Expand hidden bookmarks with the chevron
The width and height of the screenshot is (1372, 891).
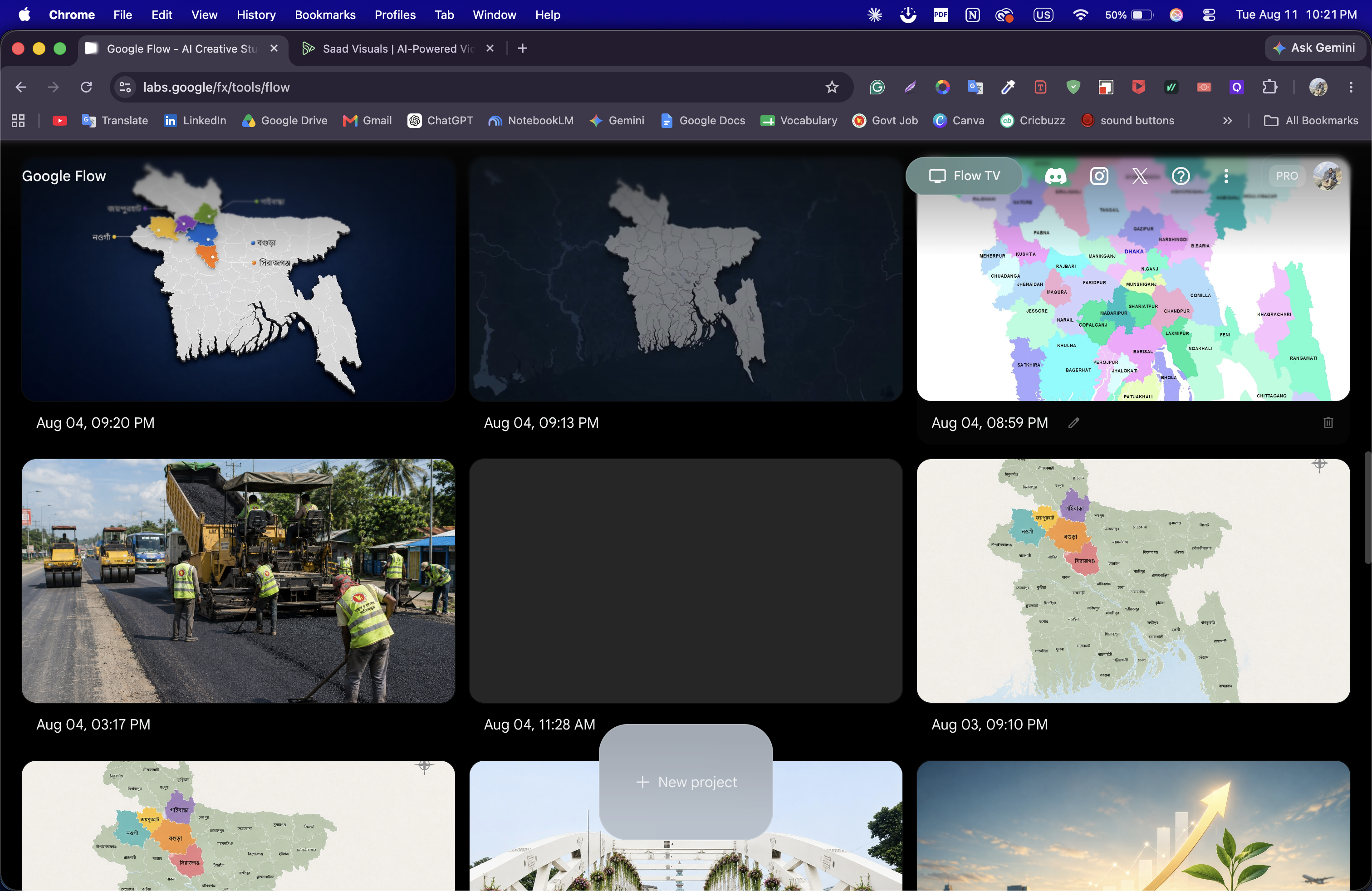[1227, 121]
